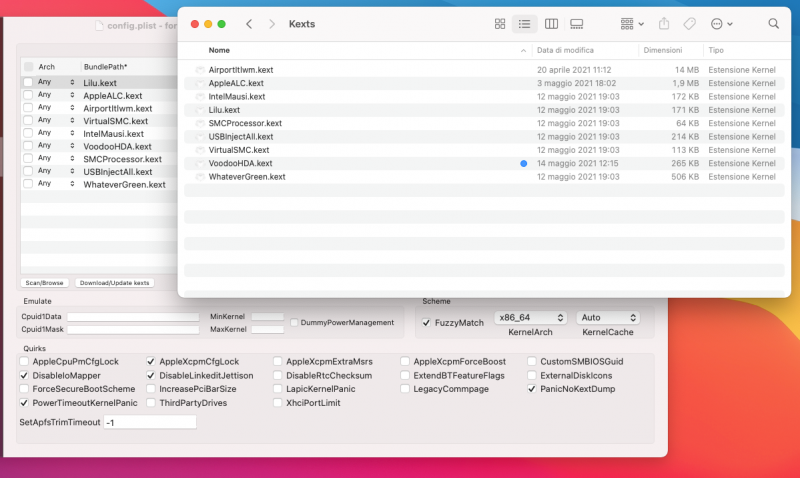The height and width of the screenshot is (478, 800).
Task: Switch Finder to column view
Action: 551,24
